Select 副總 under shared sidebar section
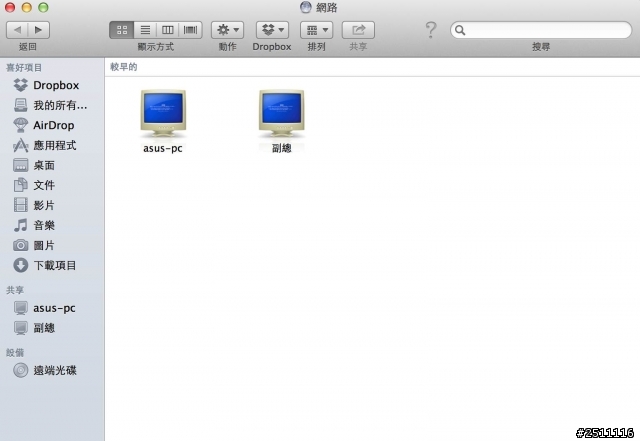Screen dimensions: 640x441 point(52,328)
